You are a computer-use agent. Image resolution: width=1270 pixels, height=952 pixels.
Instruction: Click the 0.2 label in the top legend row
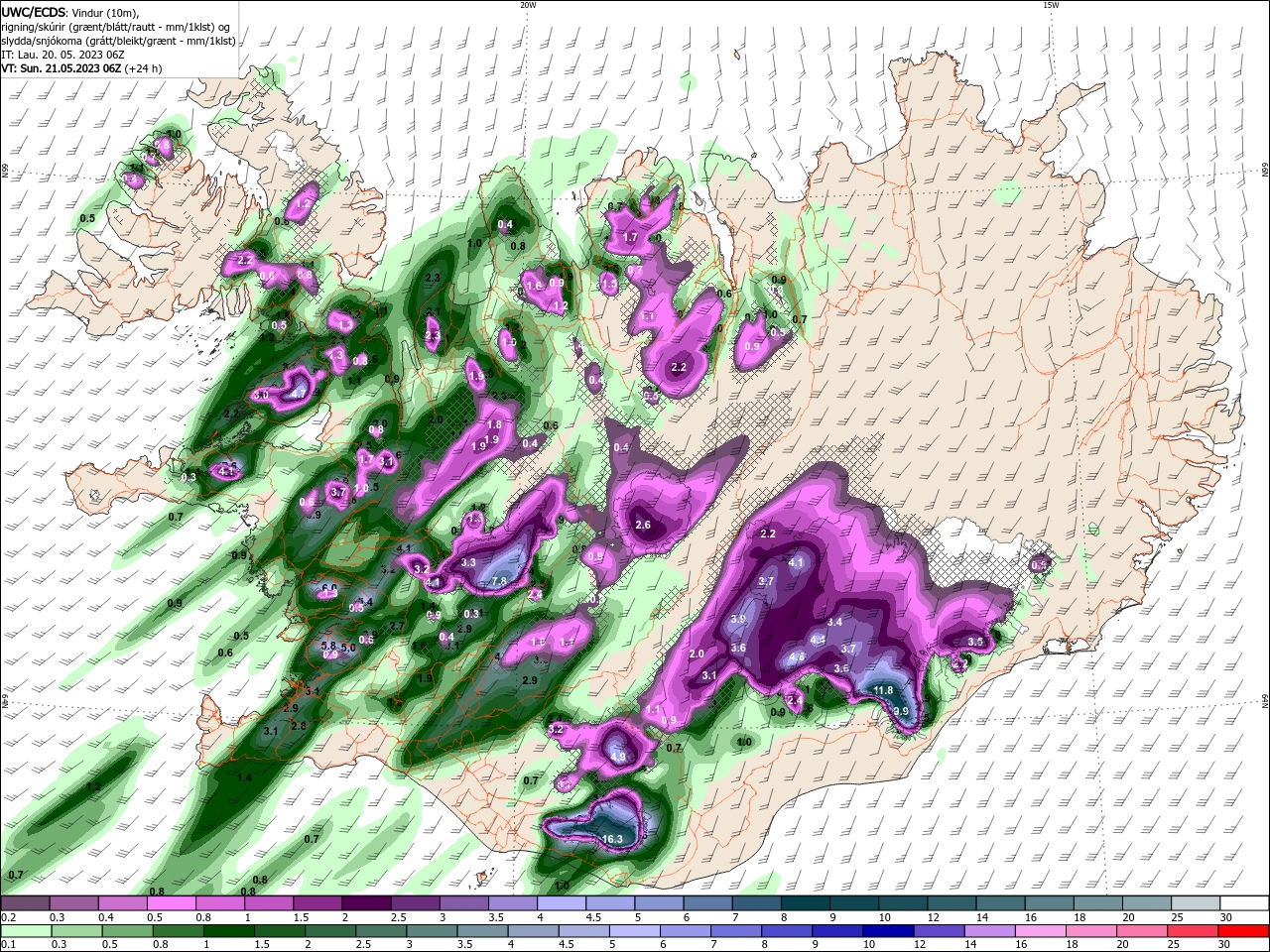pos(8,917)
